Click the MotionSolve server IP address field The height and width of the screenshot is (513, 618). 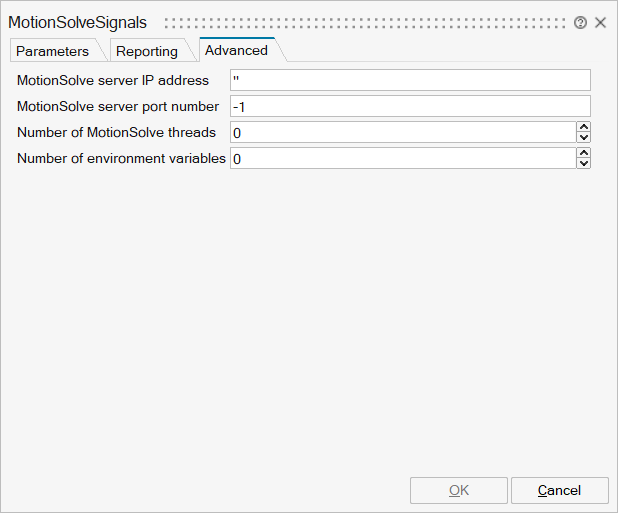tap(410, 80)
